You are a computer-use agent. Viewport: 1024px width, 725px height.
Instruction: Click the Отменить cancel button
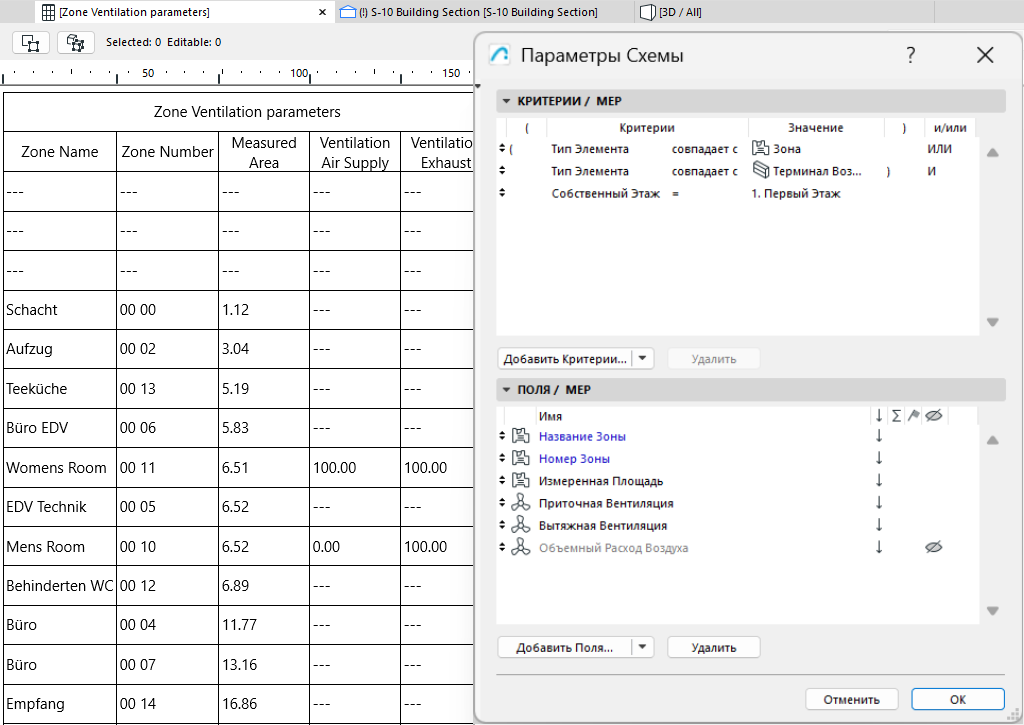[x=851, y=699]
